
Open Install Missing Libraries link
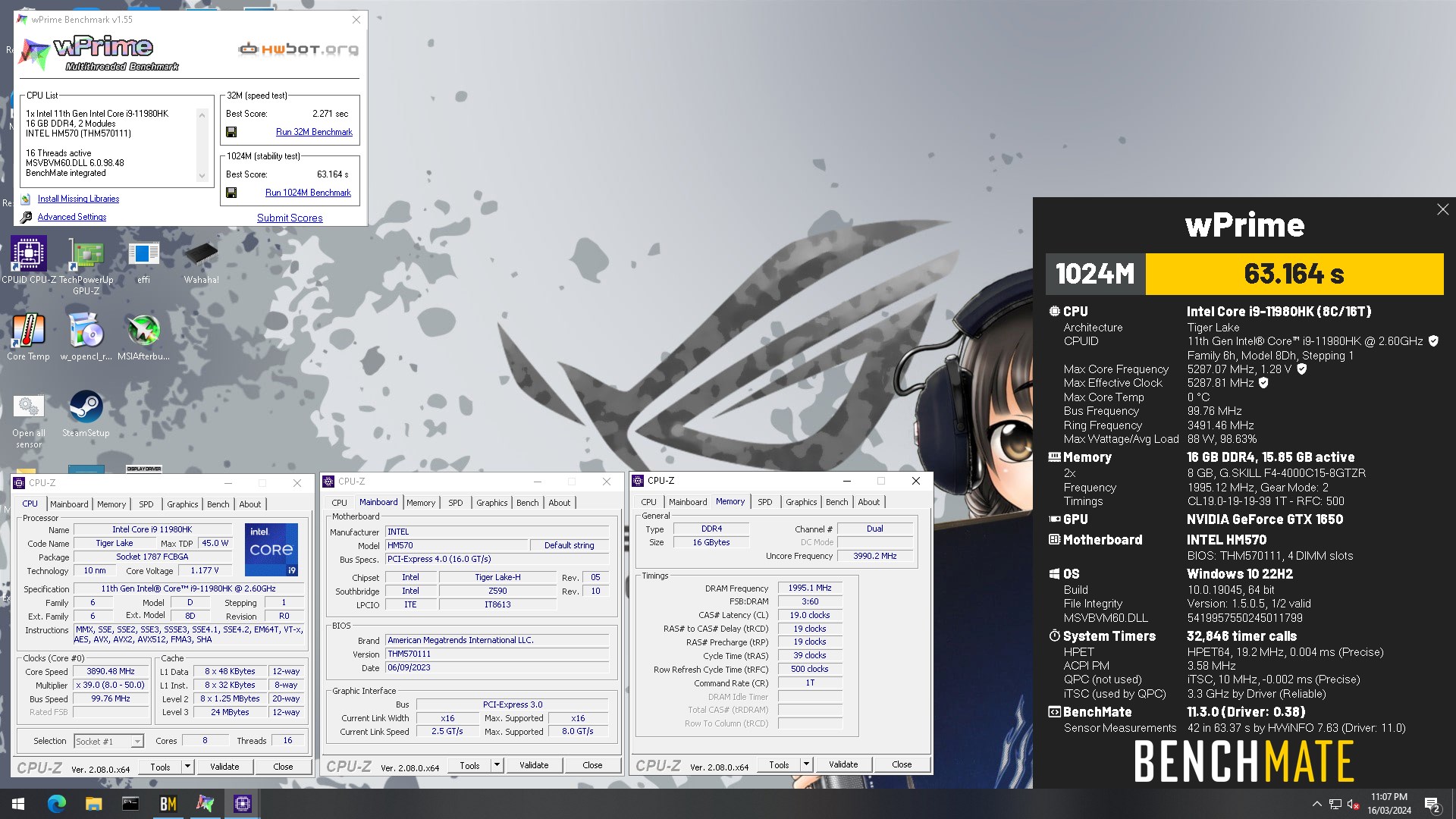[78, 199]
